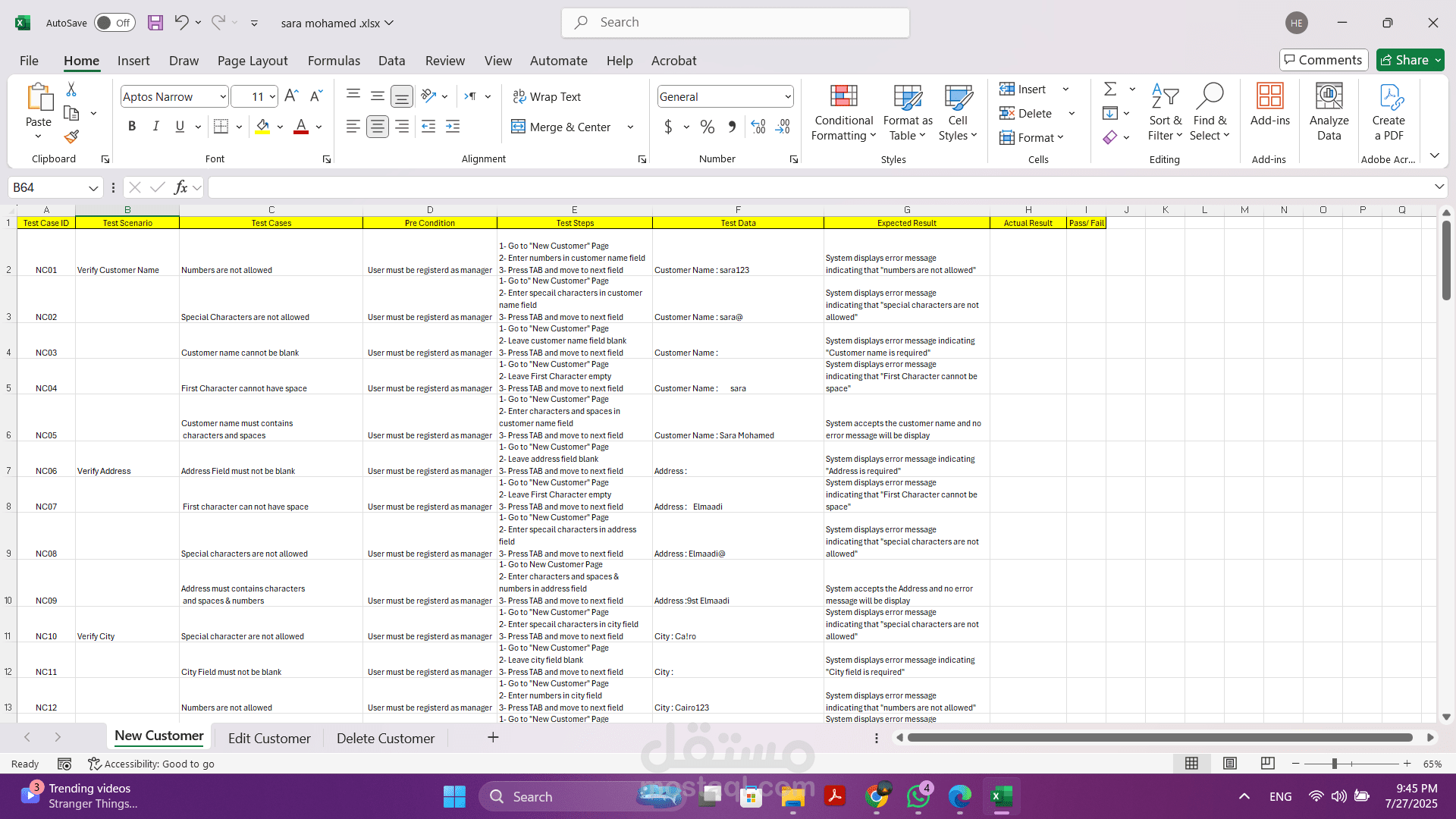Click the Increase Font Size icon
The width and height of the screenshot is (1456, 819).
click(x=291, y=96)
